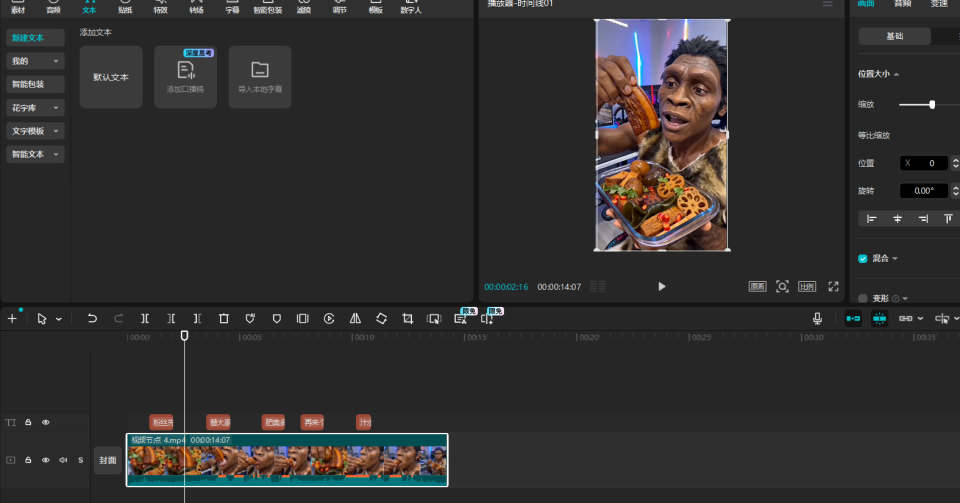Click the crop tool icon
This screenshot has width=960, height=503.
pos(407,318)
